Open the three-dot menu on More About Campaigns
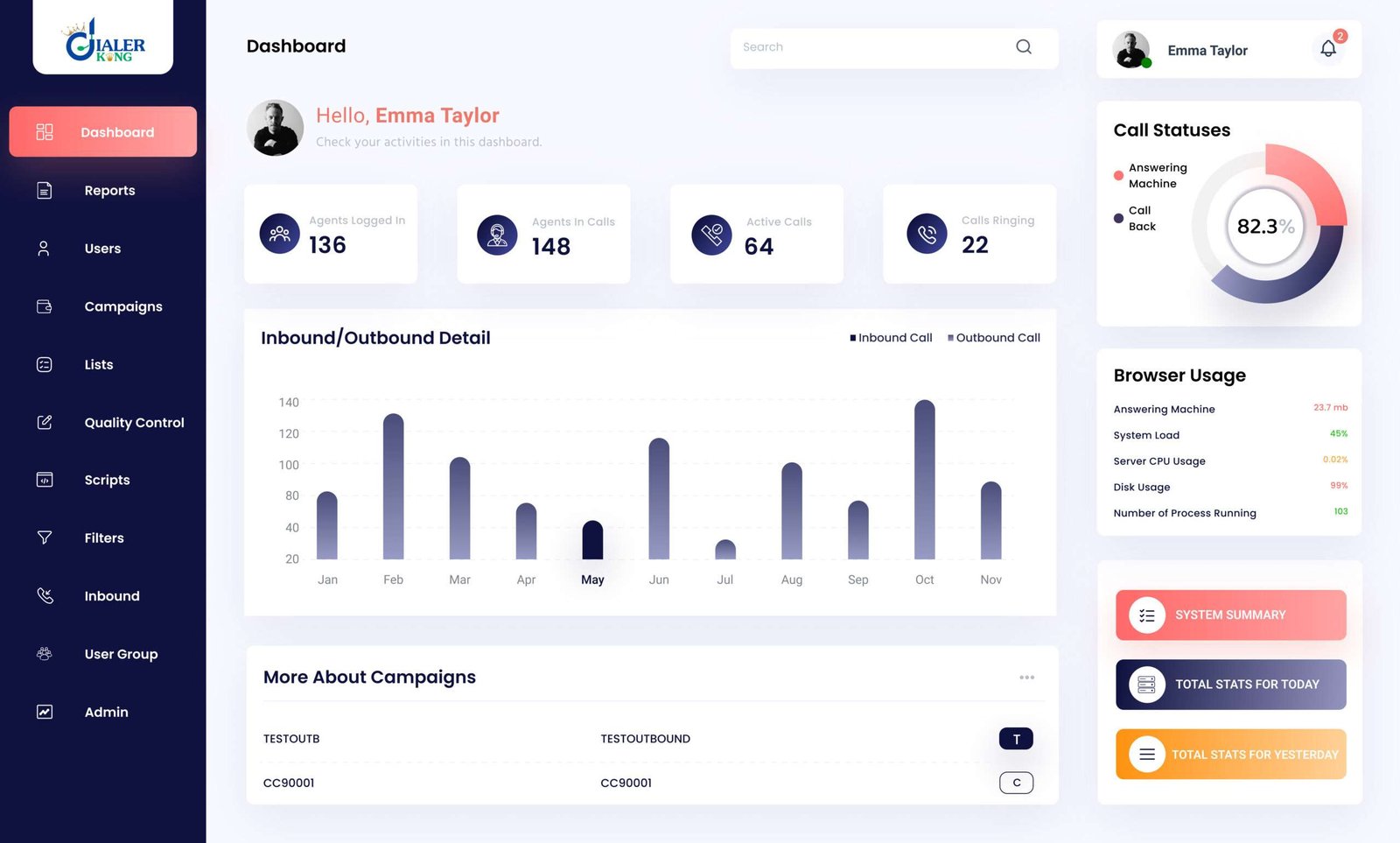This screenshot has width=1400, height=843. click(x=1026, y=676)
